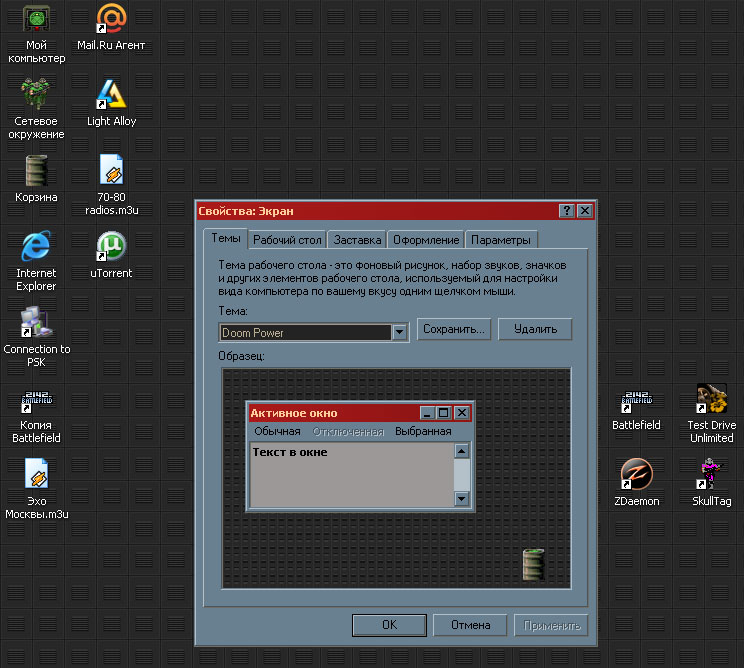Open the Заставка tab
The image size is (744, 668).
coord(357,240)
